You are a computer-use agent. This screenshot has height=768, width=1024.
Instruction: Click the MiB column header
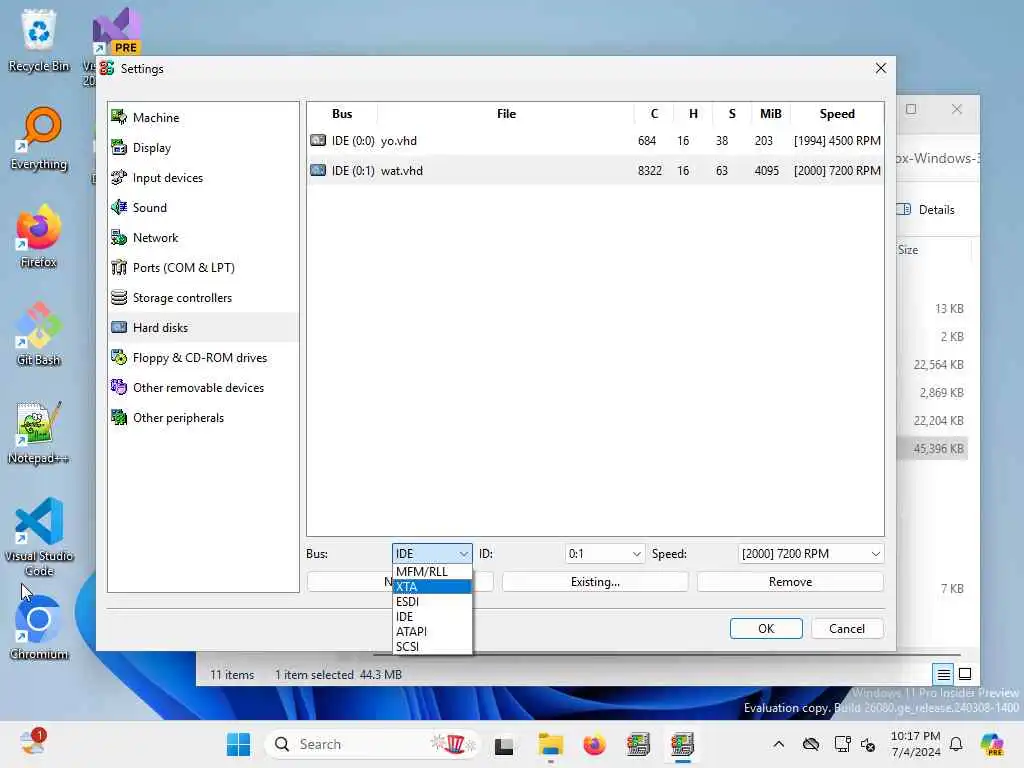click(x=771, y=114)
